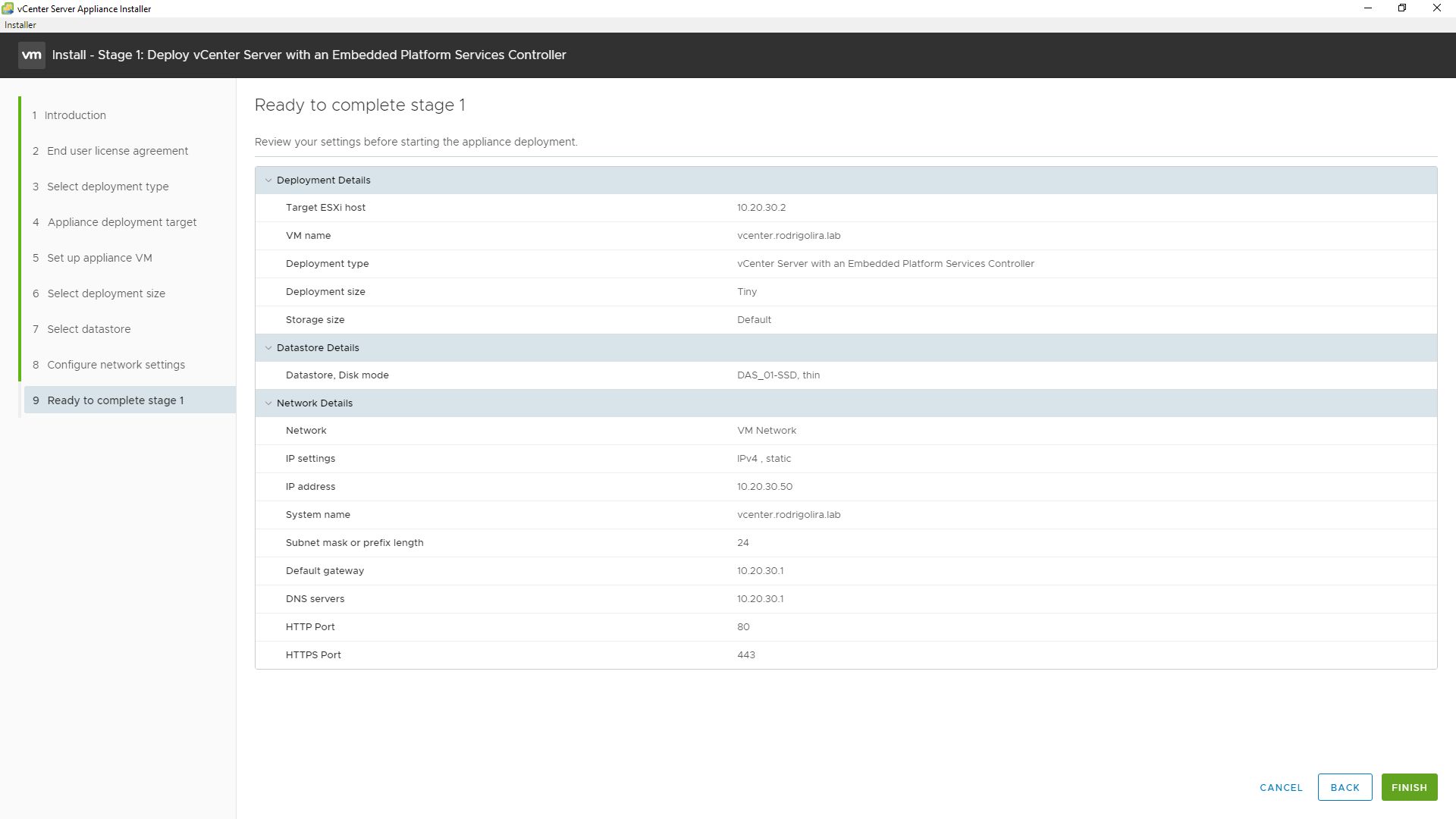Click the VMware vm logo icon

32,55
